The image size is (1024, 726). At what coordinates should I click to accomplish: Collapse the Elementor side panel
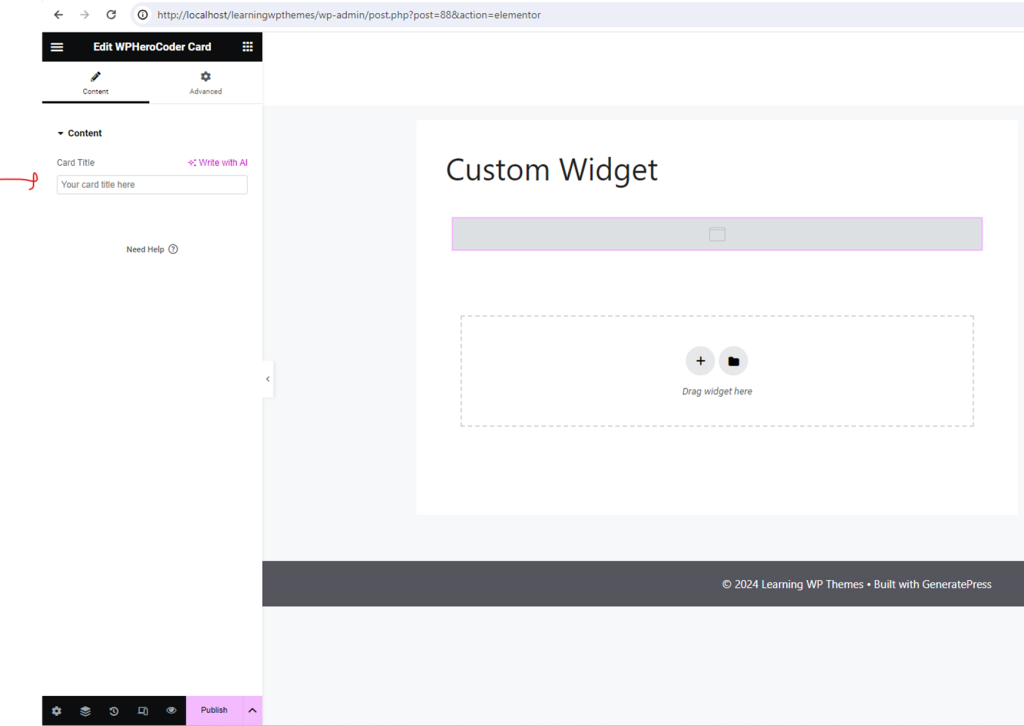pos(267,379)
